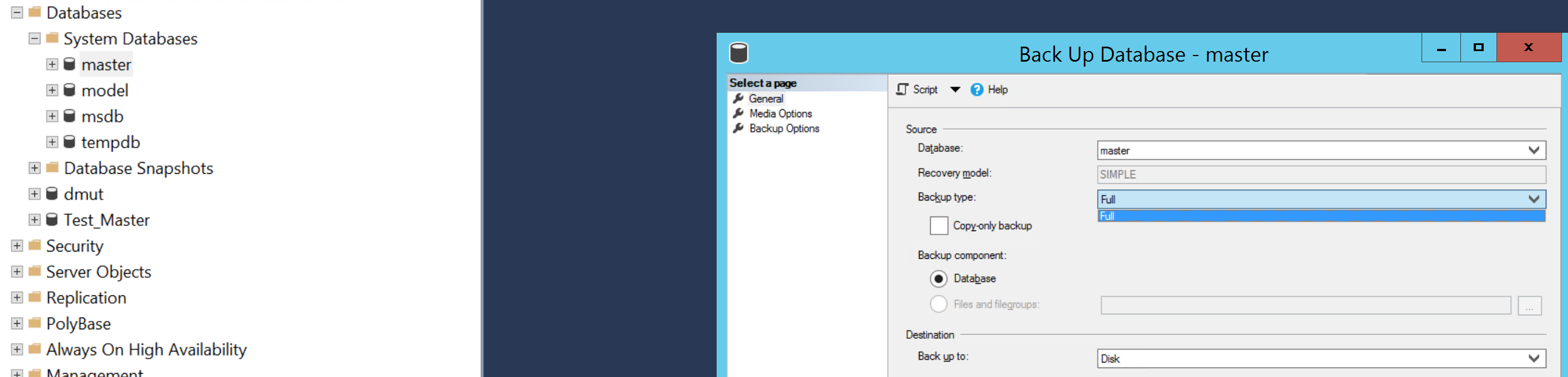1568x377 pixels.
Task: Choose Full in the Backup type list
Action: 1321,215
